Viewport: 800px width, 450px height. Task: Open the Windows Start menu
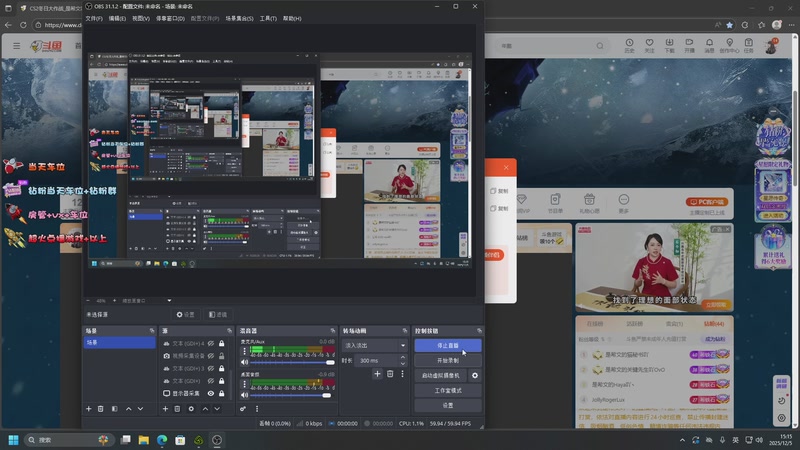[x=13, y=440]
